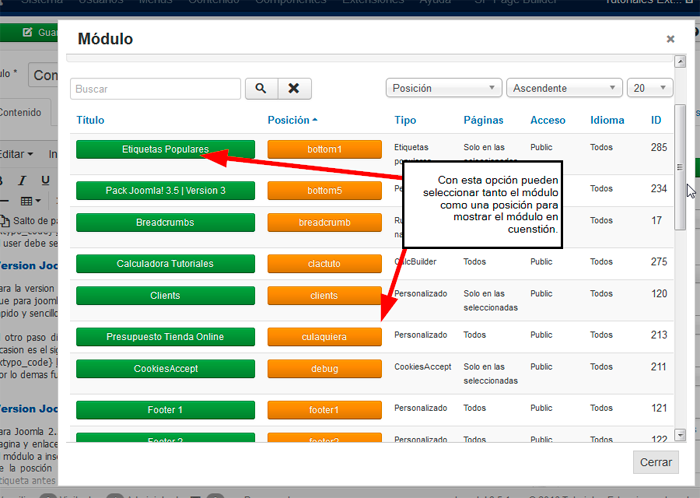Open the Ascendente order dropdown
Viewport: 700px width, 498px height.
(x=564, y=88)
